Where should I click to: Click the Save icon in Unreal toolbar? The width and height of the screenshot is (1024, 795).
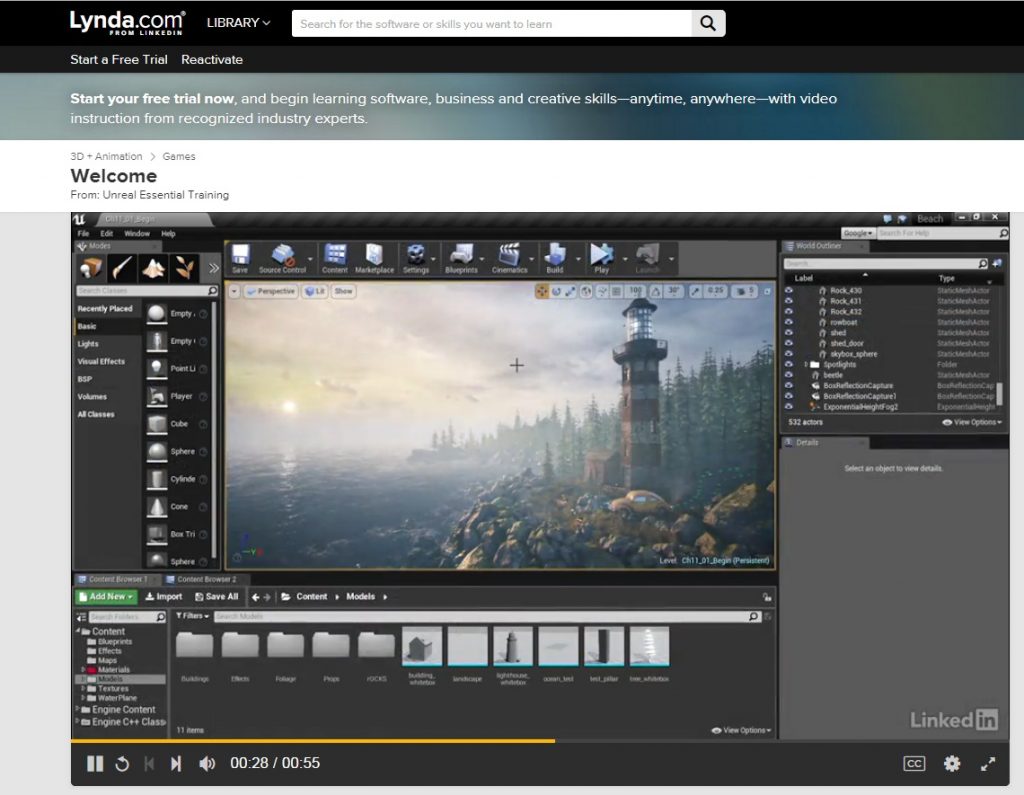pos(240,256)
